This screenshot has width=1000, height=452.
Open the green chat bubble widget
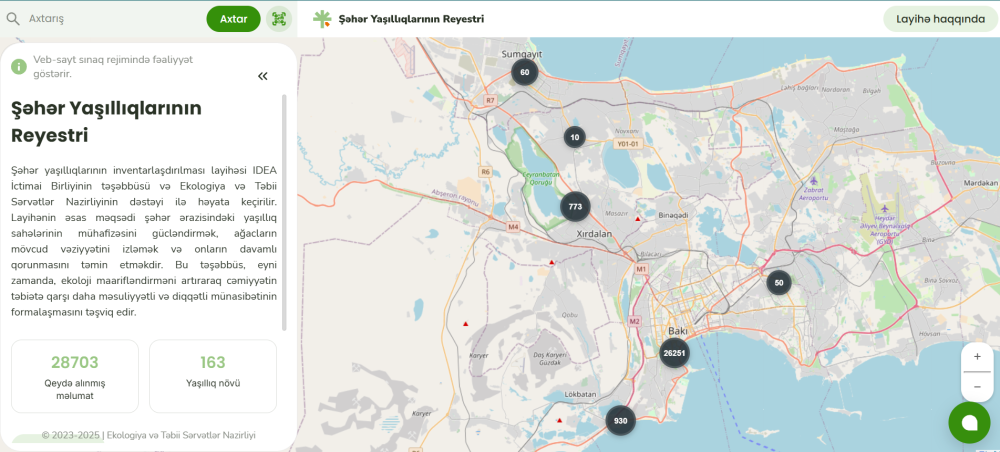(x=969, y=422)
